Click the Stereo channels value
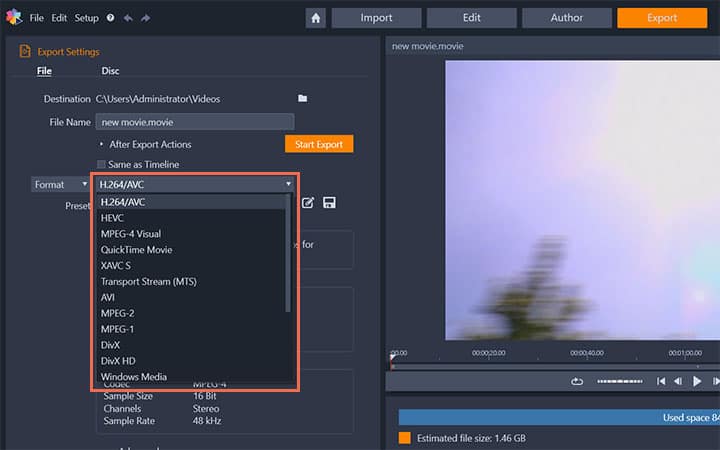Screen dimensions: 720x450 [x=206, y=408]
